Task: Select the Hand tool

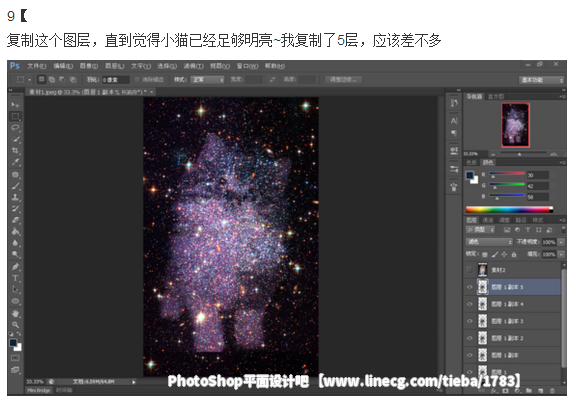Action: [x=15, y=313]
